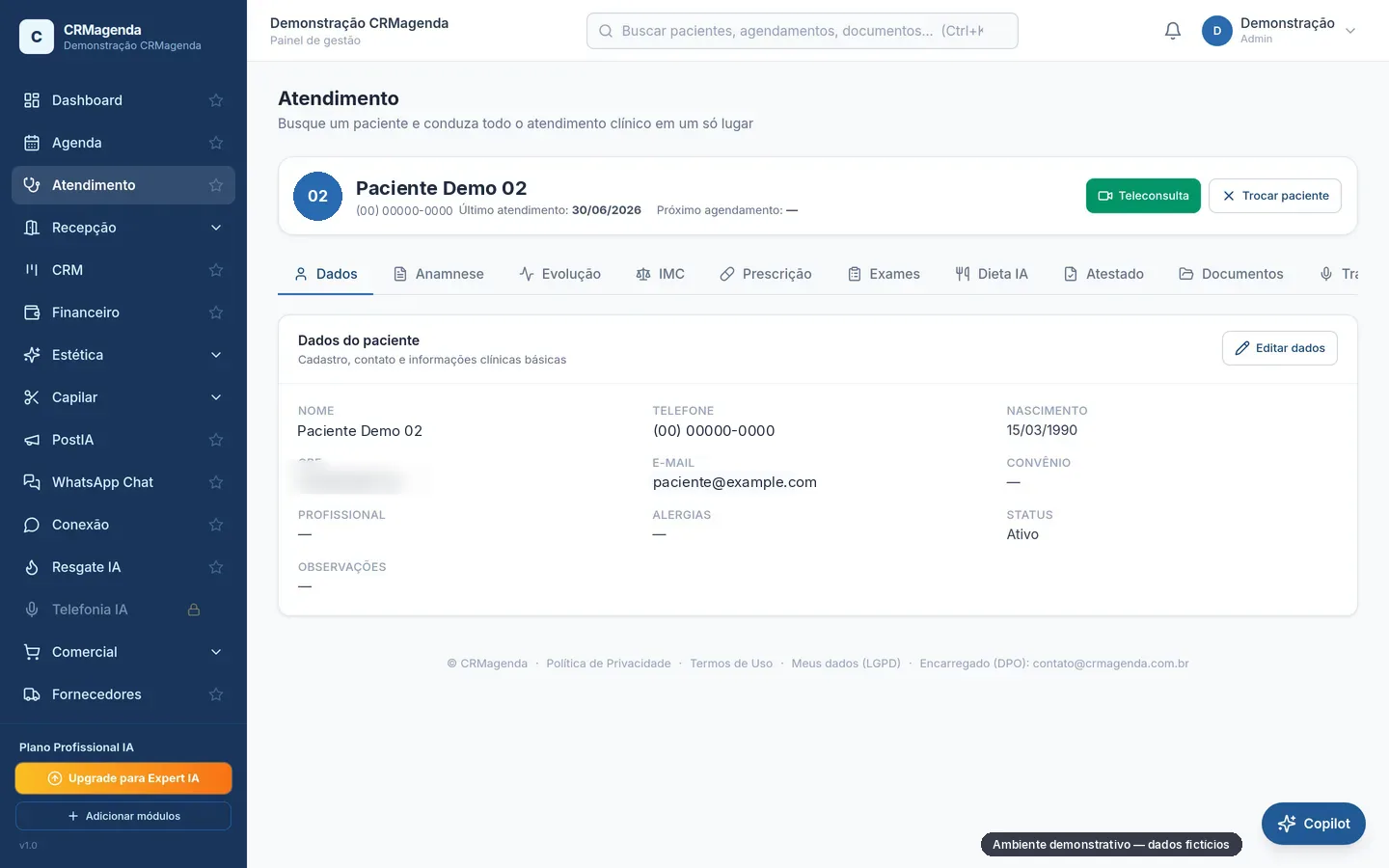Toggle the WhatsApp Chat favorite star

pyautogui.click(x=216, y=482)
